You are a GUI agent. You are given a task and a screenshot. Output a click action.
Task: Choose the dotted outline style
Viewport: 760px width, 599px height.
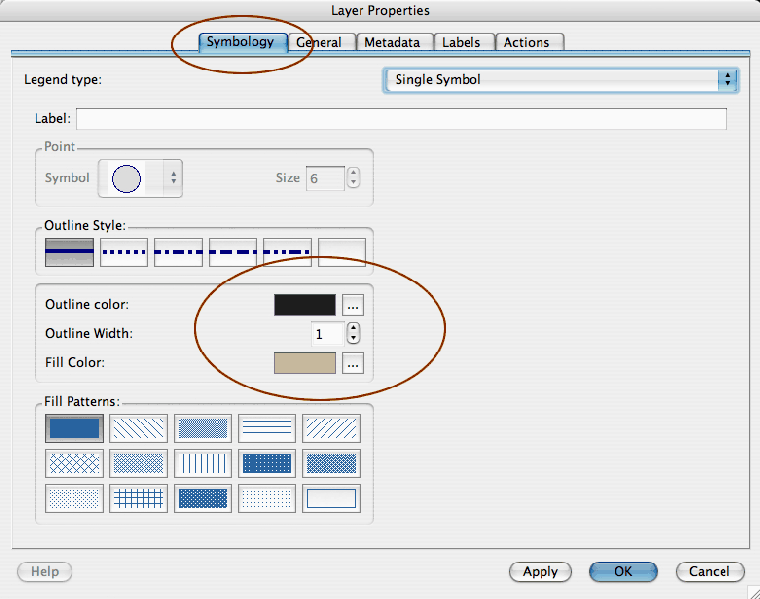(x=124, y=253)
